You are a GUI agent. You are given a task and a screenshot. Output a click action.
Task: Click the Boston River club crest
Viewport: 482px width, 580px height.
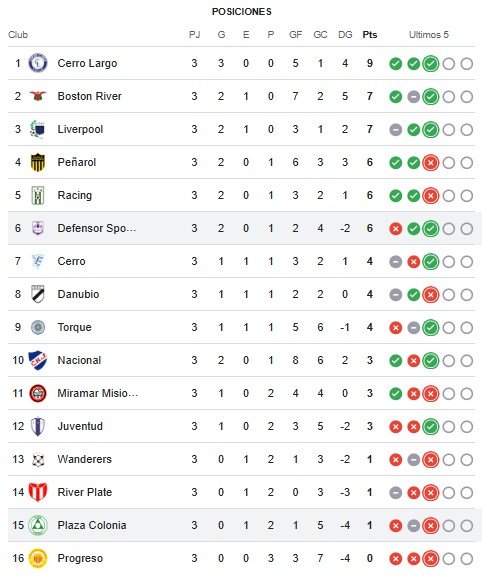point(38,96)
